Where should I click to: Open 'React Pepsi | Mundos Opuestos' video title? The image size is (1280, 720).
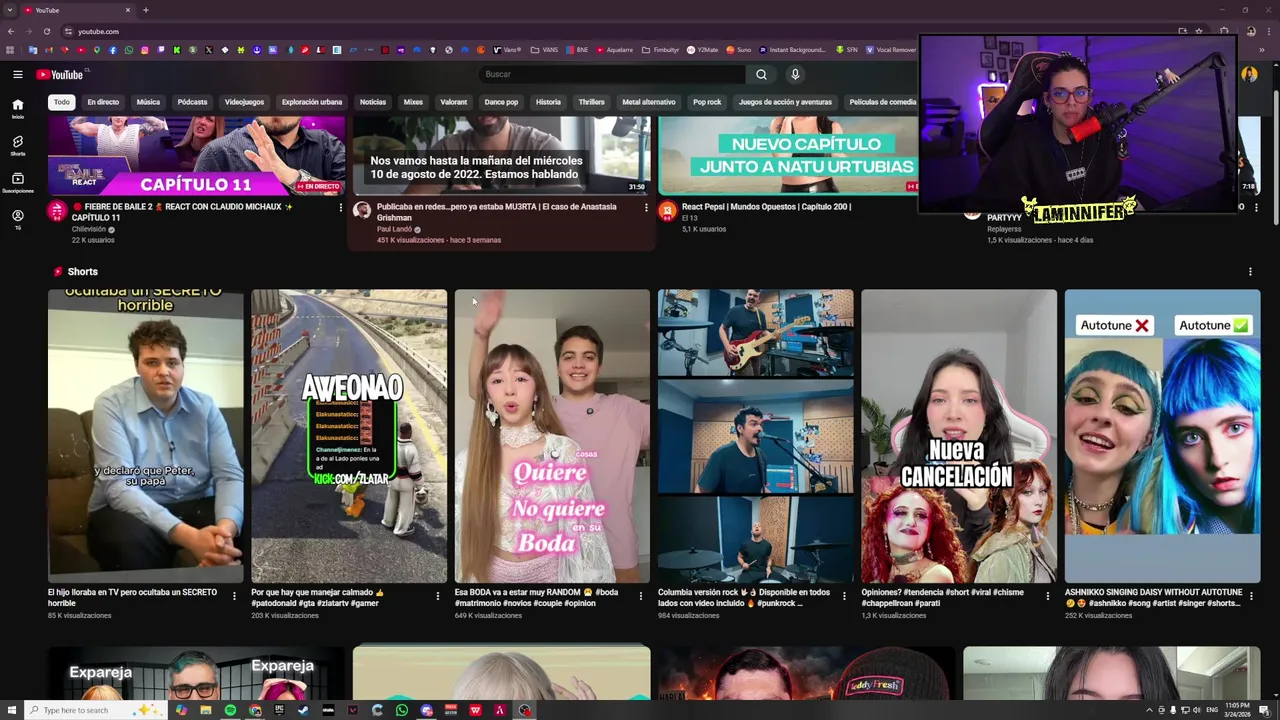(x=766, y=207)
